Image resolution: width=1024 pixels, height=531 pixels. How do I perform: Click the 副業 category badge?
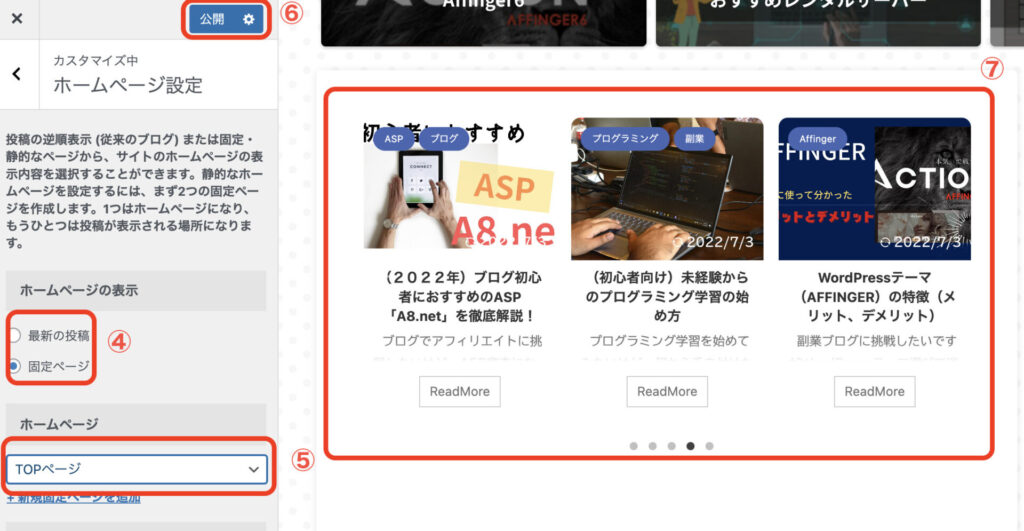(x=694, y=139)
